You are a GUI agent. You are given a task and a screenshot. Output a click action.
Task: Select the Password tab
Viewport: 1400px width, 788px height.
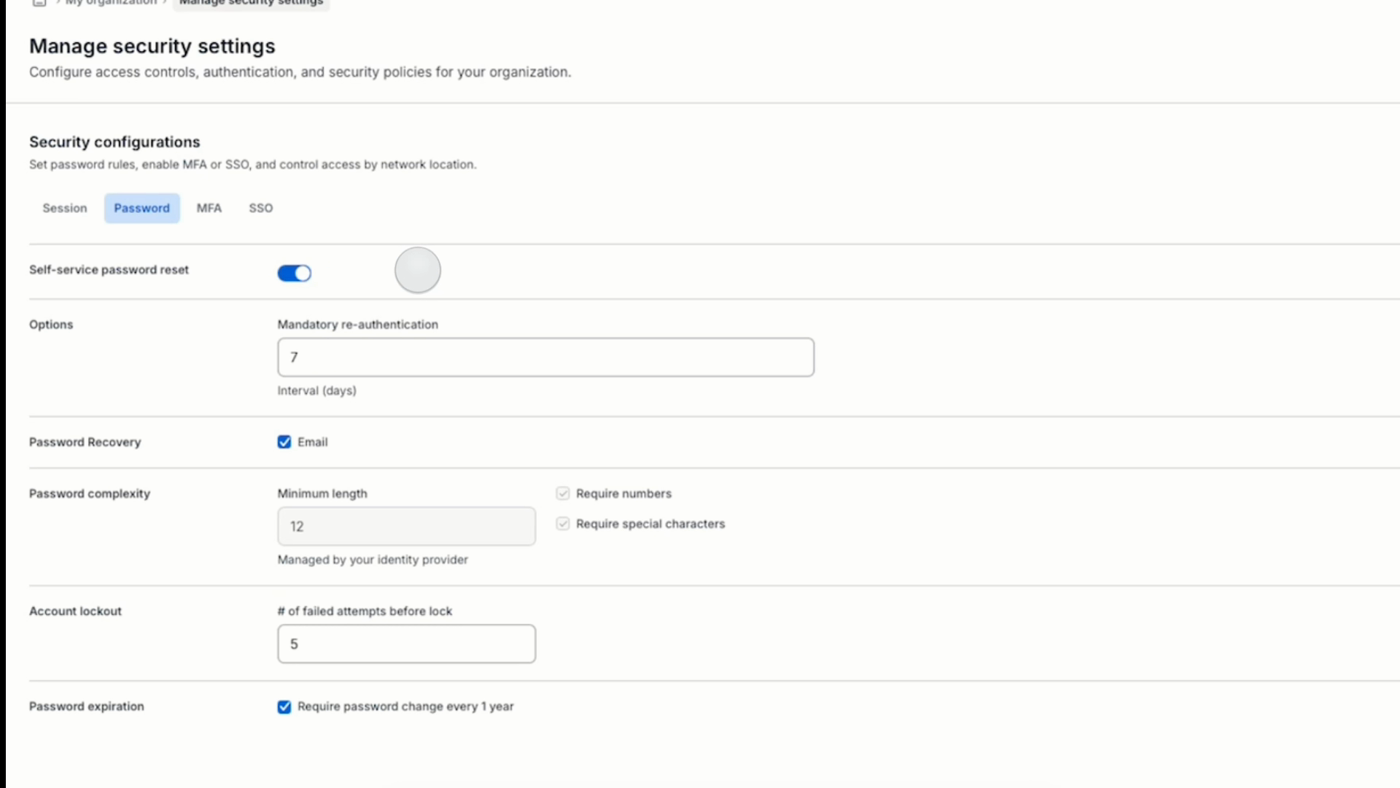click(x=142, y=208)
